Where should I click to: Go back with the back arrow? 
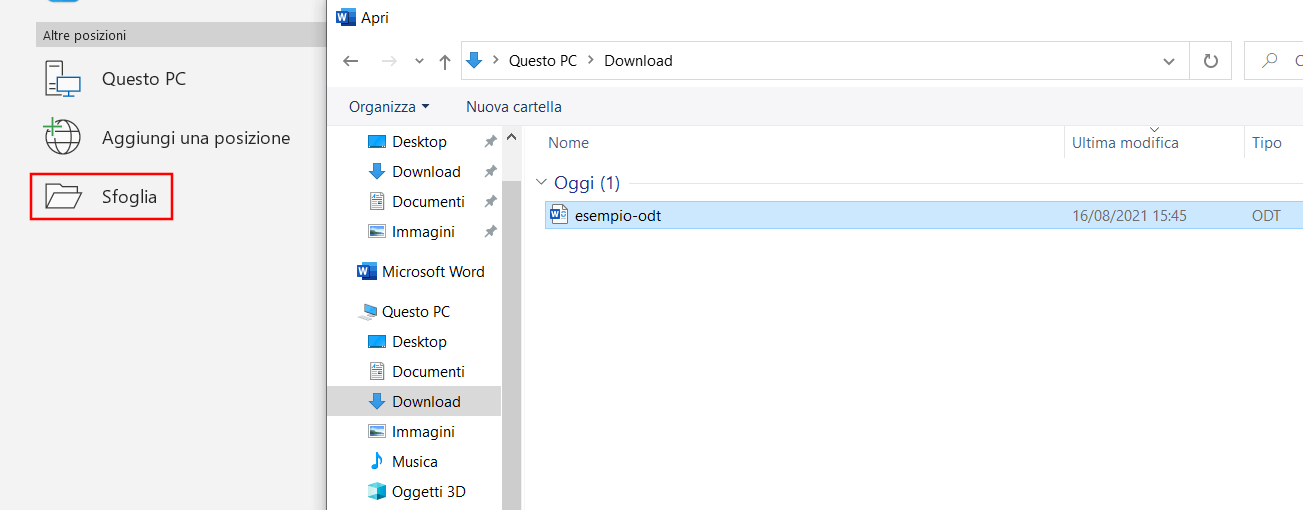click(350, 61)
